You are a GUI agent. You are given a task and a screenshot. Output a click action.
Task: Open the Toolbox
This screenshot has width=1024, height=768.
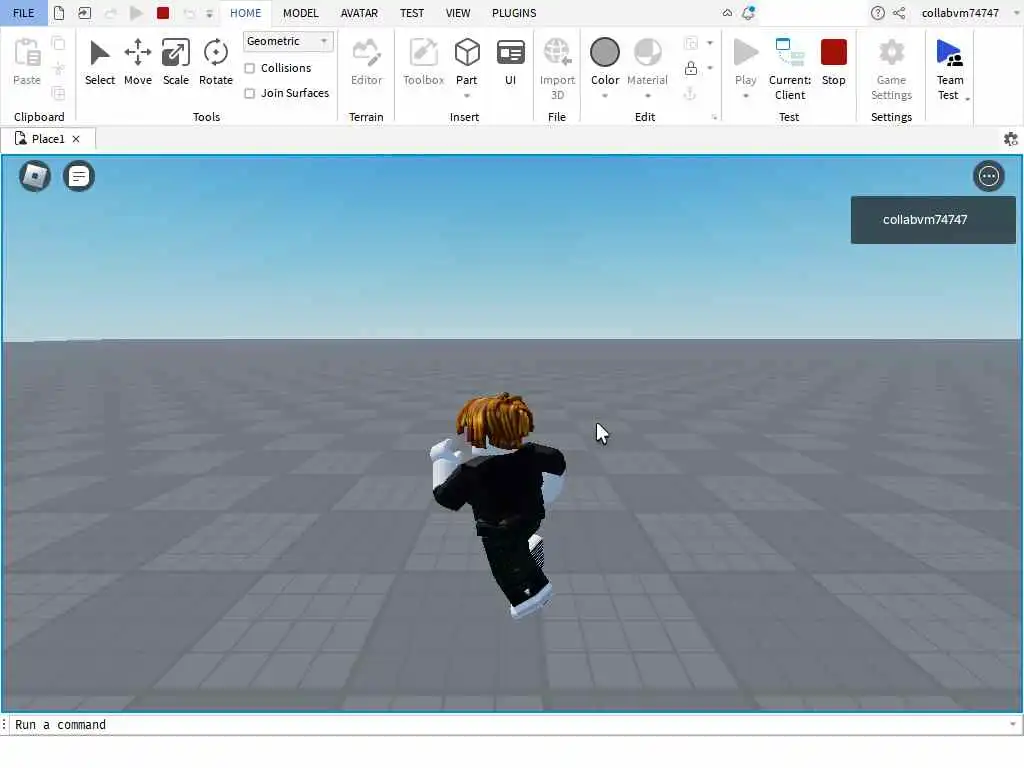(x=423, y=62)
